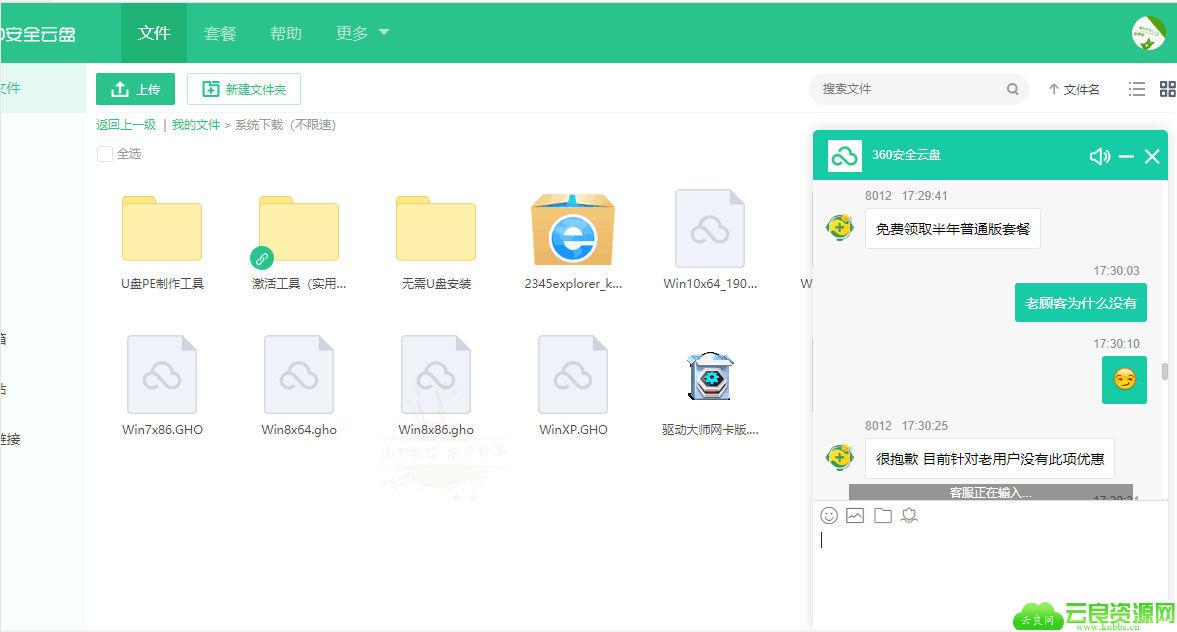Screen dimensions: 1177x632
Task: Select the WinXP.GHO file icon
Action: coord(573,374)
